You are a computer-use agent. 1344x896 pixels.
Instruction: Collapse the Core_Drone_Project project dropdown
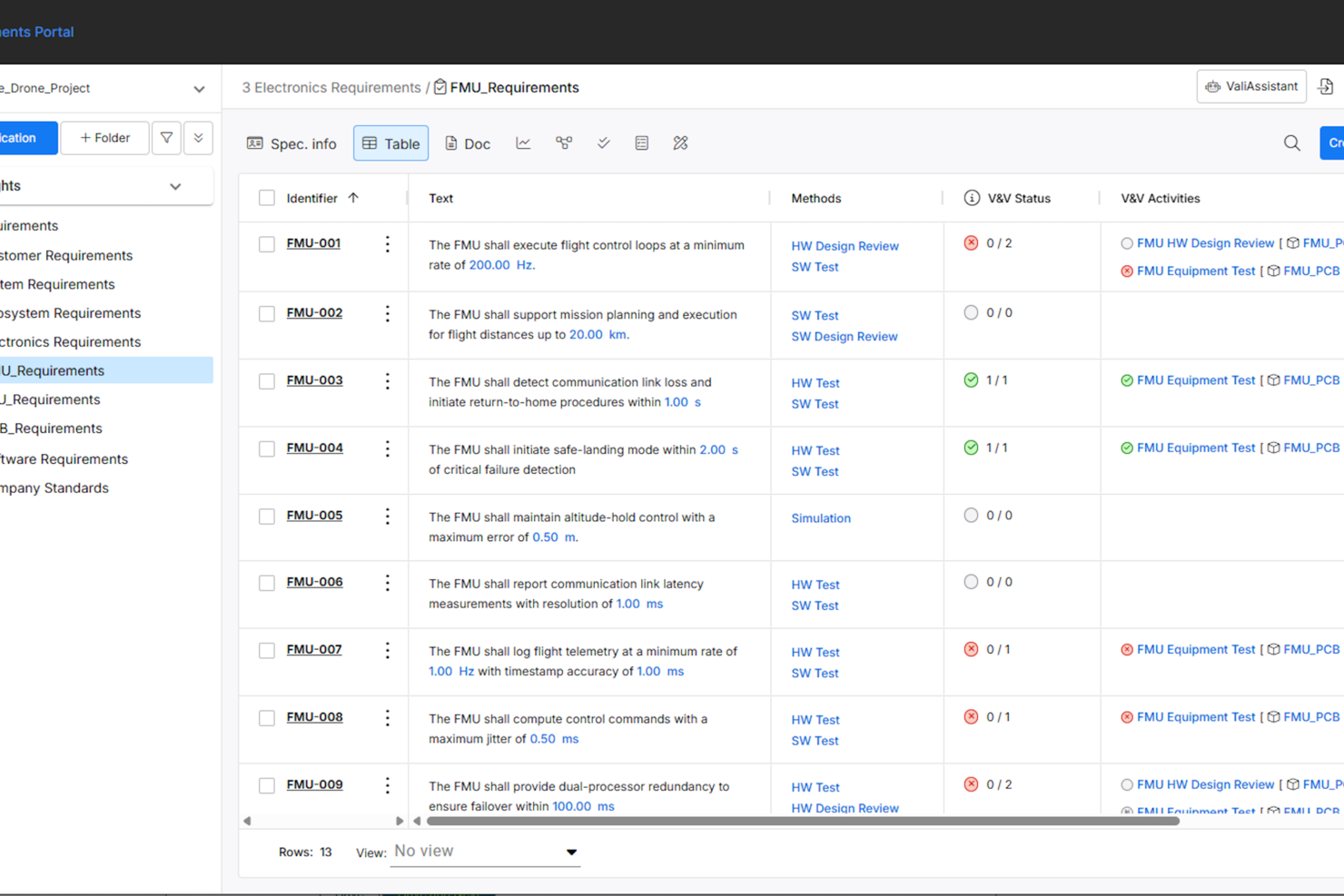[x=199, y=88]
